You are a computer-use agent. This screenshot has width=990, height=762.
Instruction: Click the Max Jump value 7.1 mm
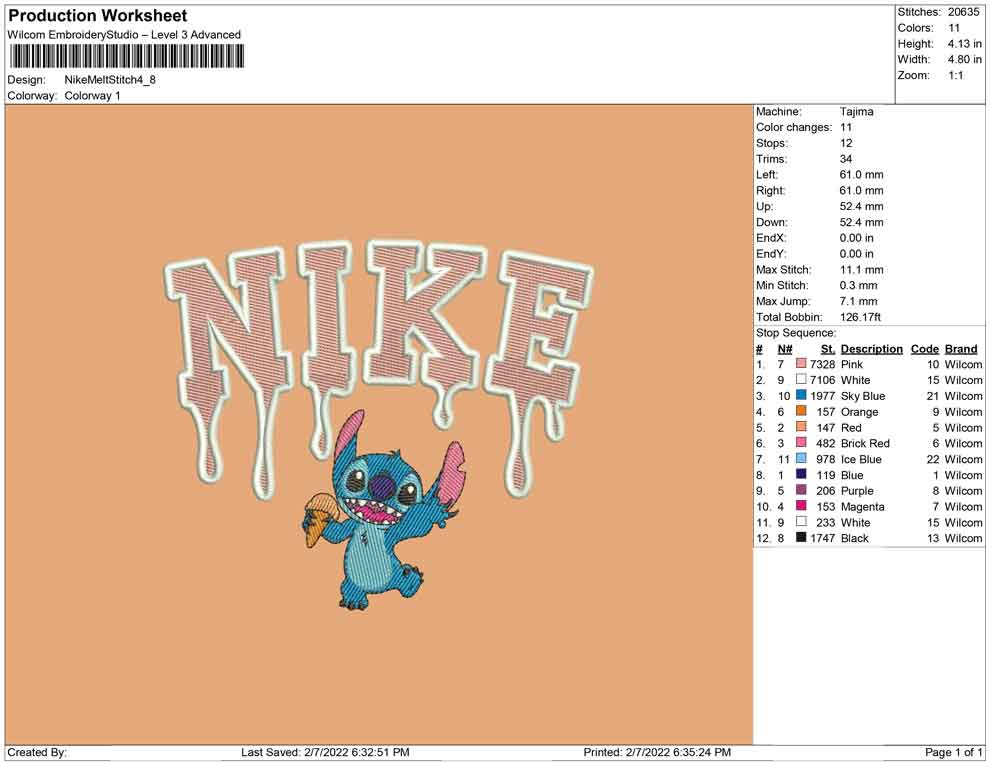pyautogui.click(x=858, y=301)
